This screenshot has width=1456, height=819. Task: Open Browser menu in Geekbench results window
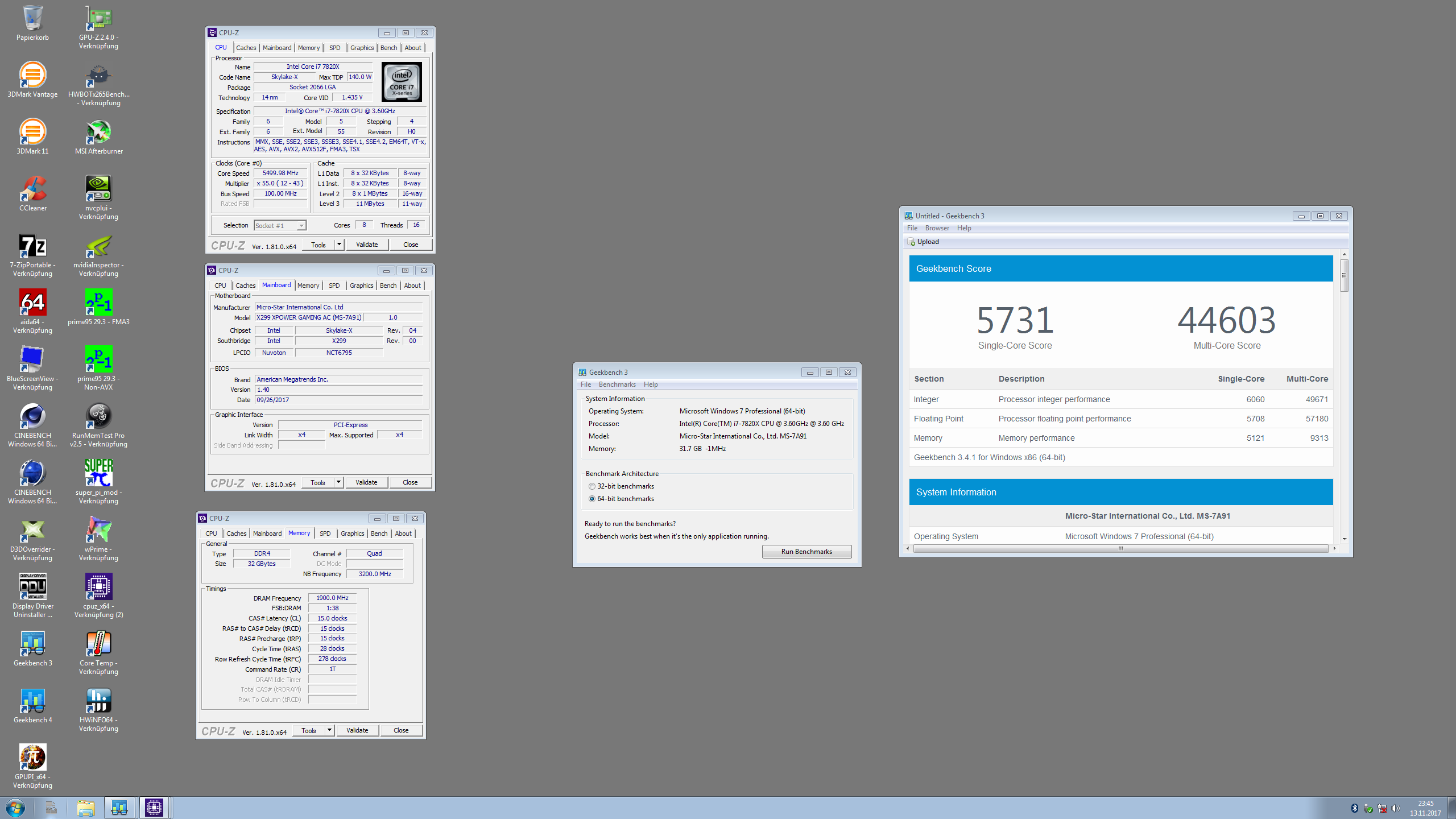[937, 228]
